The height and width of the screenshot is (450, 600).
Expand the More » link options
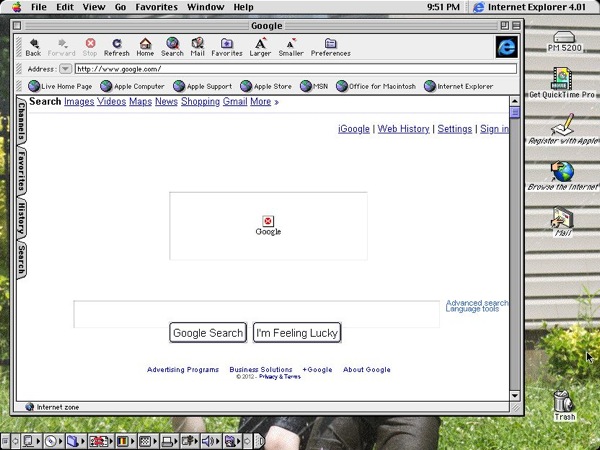coord(264,102)
